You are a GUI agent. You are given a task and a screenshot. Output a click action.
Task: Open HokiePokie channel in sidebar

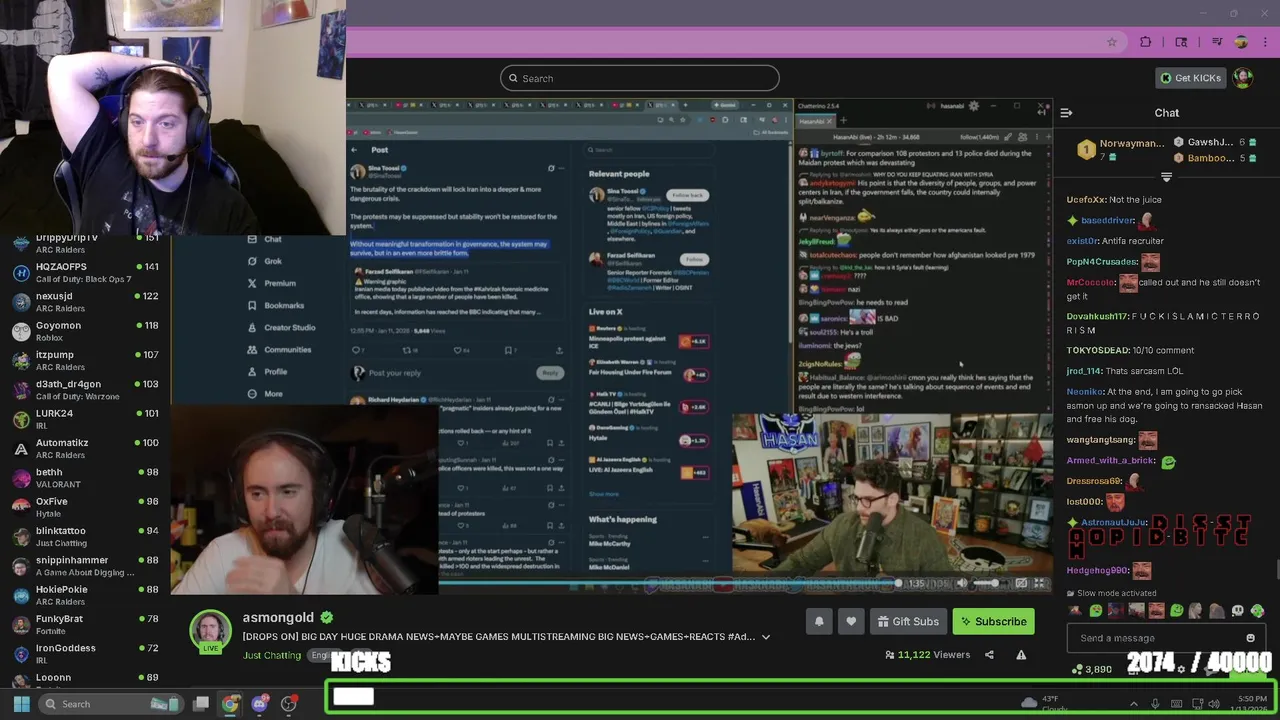(85, 595)
